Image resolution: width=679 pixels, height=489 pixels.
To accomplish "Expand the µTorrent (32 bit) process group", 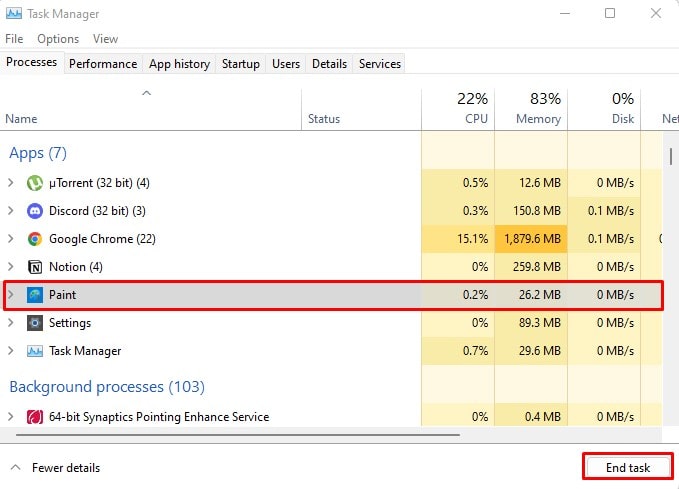I will point(11,183).
